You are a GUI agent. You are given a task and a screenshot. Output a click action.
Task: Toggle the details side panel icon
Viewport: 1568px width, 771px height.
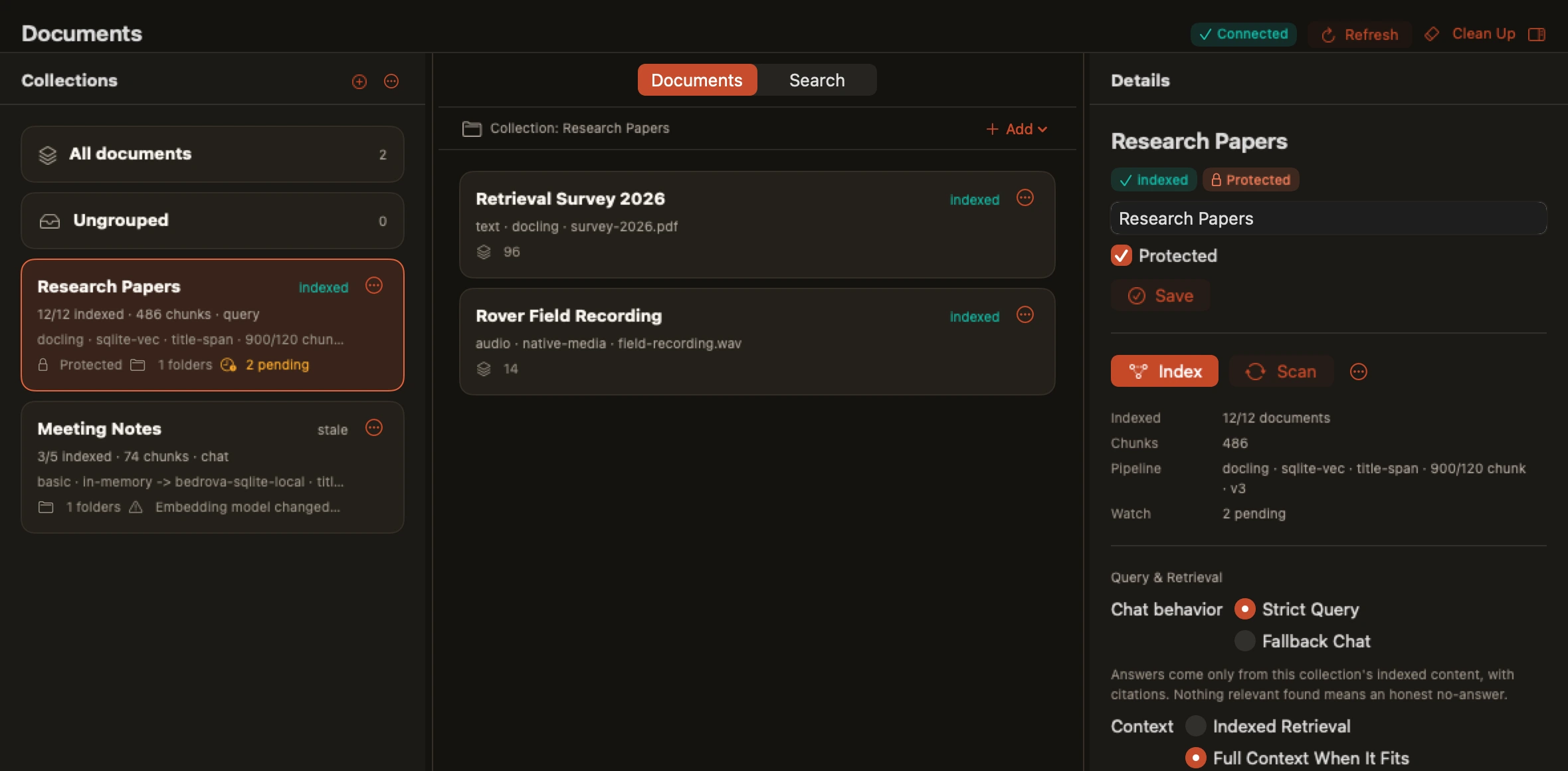pyautogui.click(x=1537, y=35)
